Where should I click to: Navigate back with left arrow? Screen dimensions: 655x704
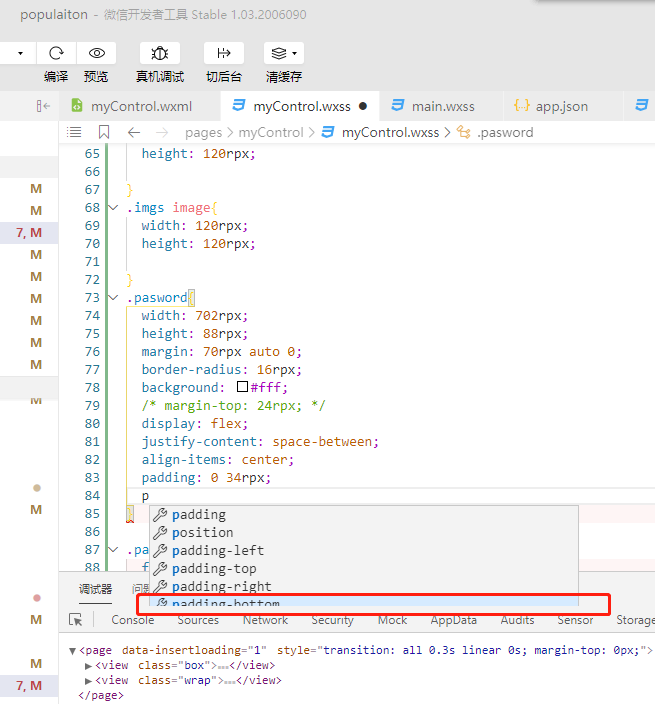point(134,132)
